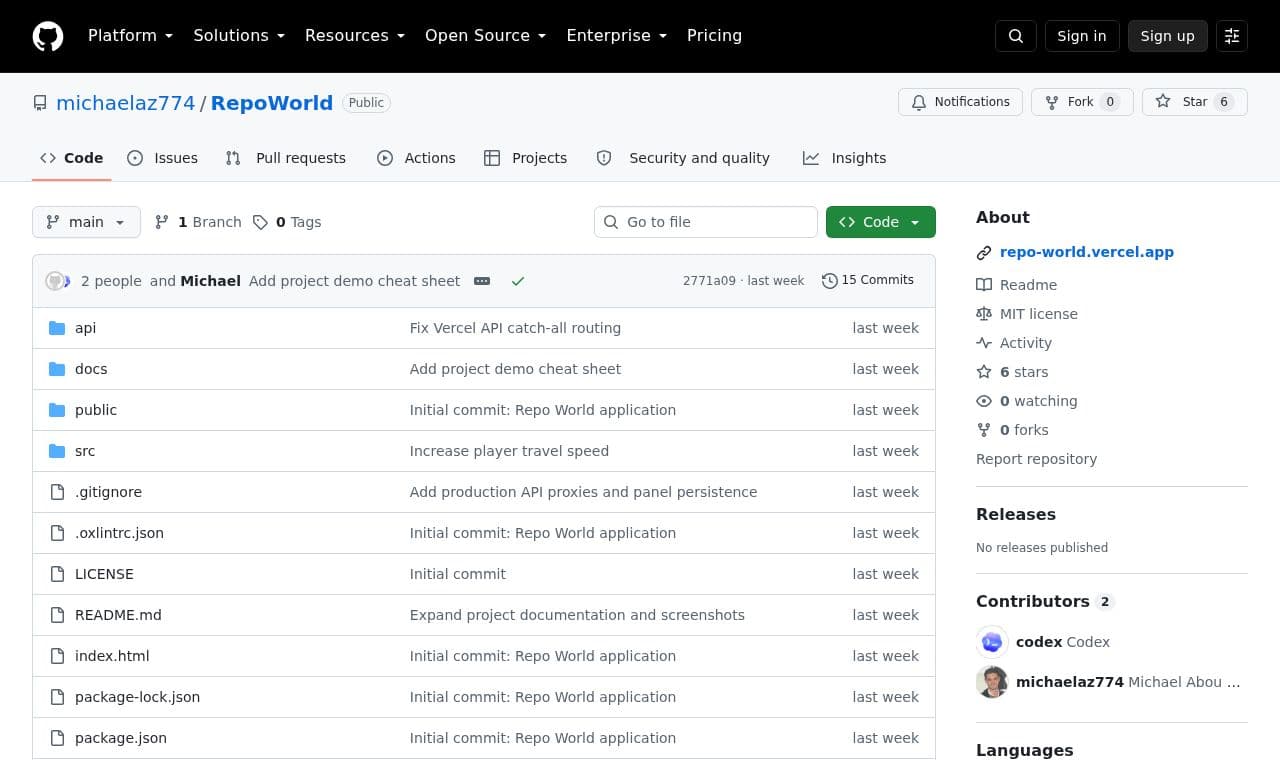Image resolution: width=1280 pixels, height=760 pixels.
Task: Expand the Resources menu
Action: (355, 36)
